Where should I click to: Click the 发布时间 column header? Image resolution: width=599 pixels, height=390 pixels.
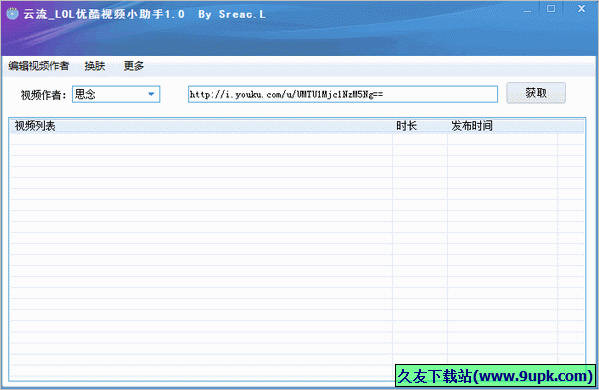(502, 126)
